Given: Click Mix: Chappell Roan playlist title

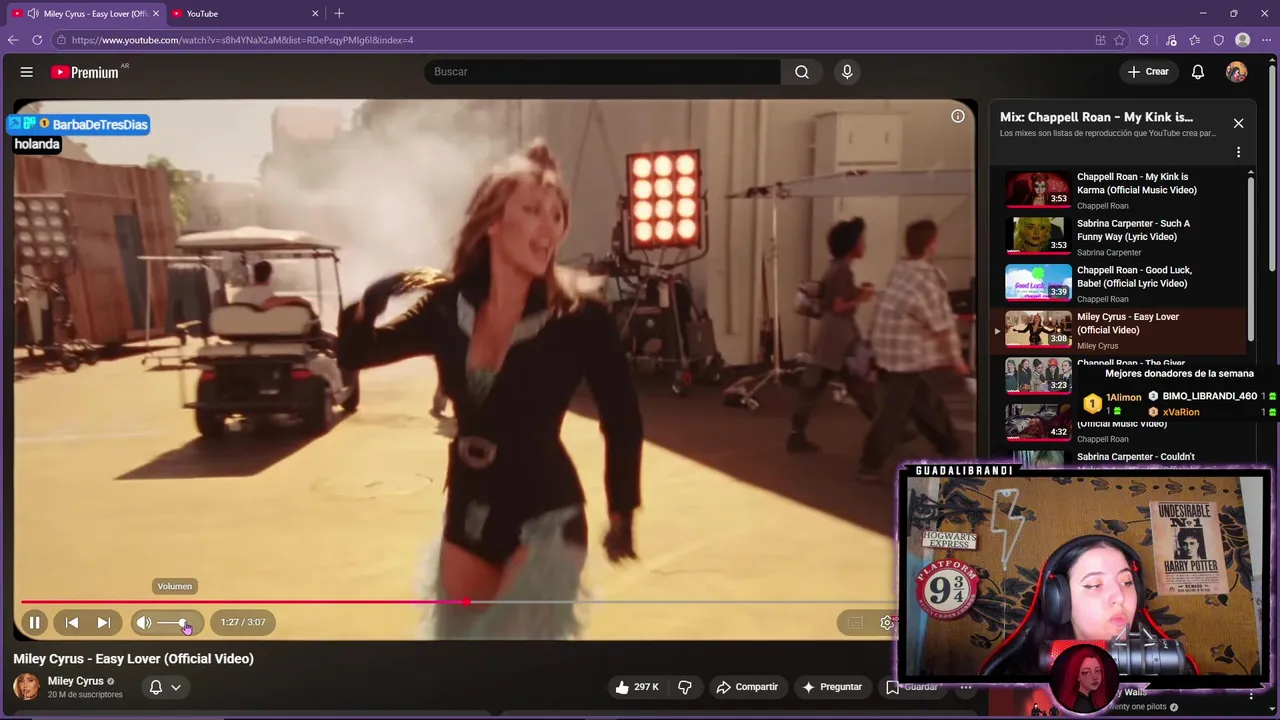Looking at the screenshot, I should (x=1096, y=117).
